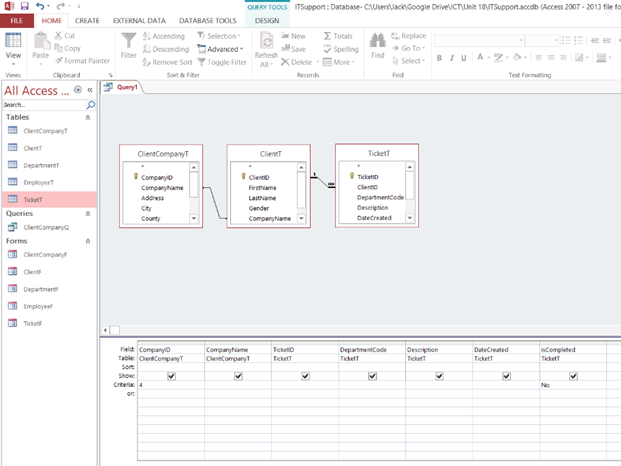The height and width of the screenshot is (466, 621).
Task: Open the All Access Objects category menu
Action: click(78, 90)
